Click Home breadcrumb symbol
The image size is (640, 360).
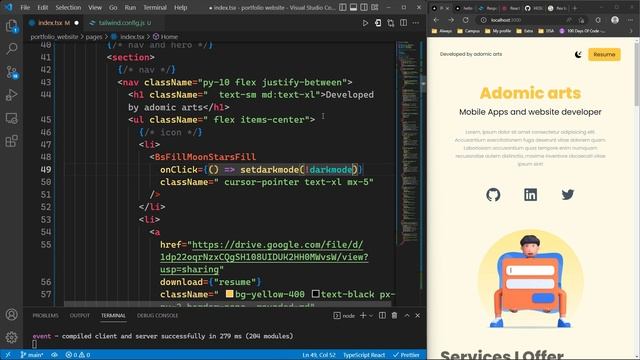(x=165, y=37)
